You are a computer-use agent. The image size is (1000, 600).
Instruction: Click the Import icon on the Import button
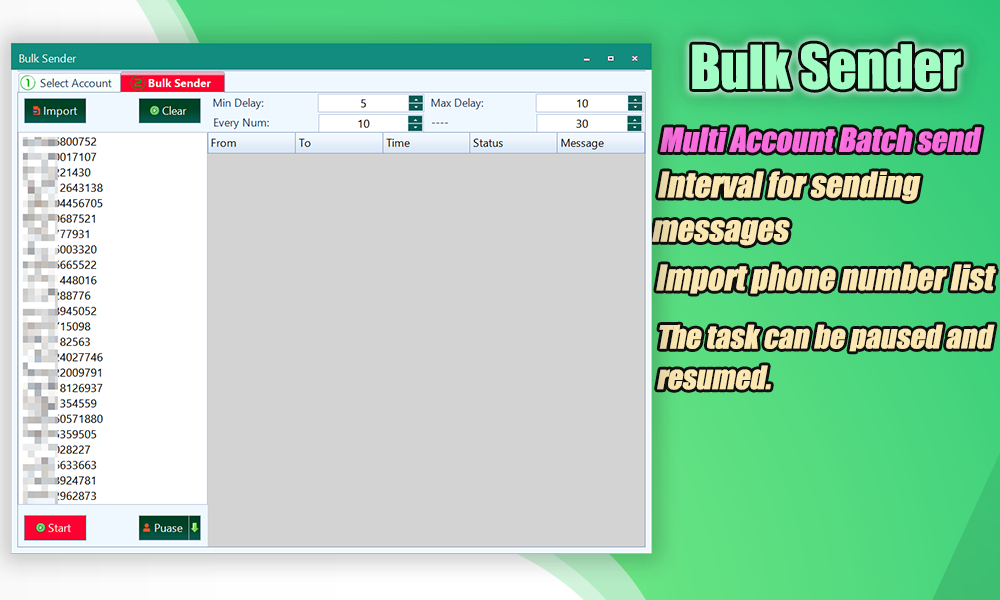click(35, 111)
